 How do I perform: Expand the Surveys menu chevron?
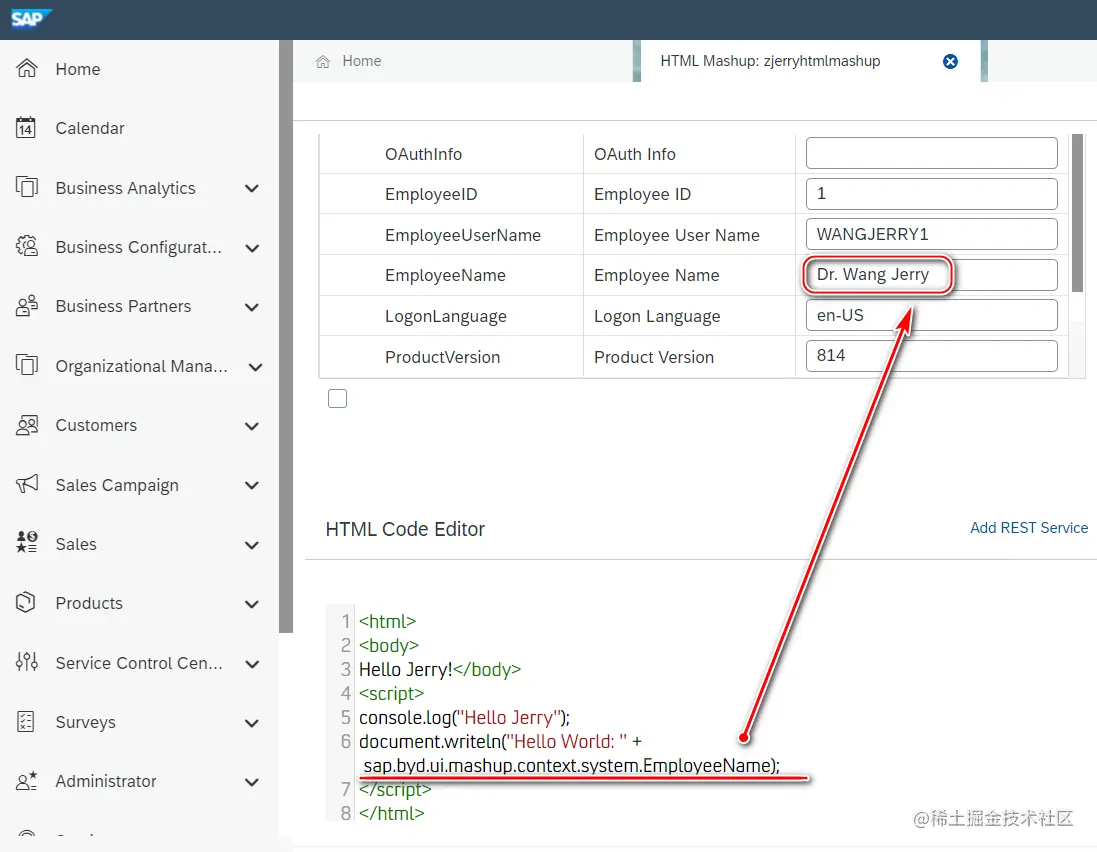coord(252,723)
